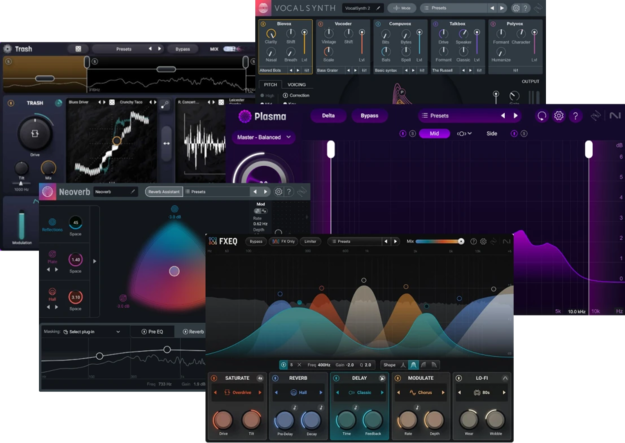This screenshot has width=625, height=443.
Task: Click the Trash swap modules arrow button
Action: point(166,143)
